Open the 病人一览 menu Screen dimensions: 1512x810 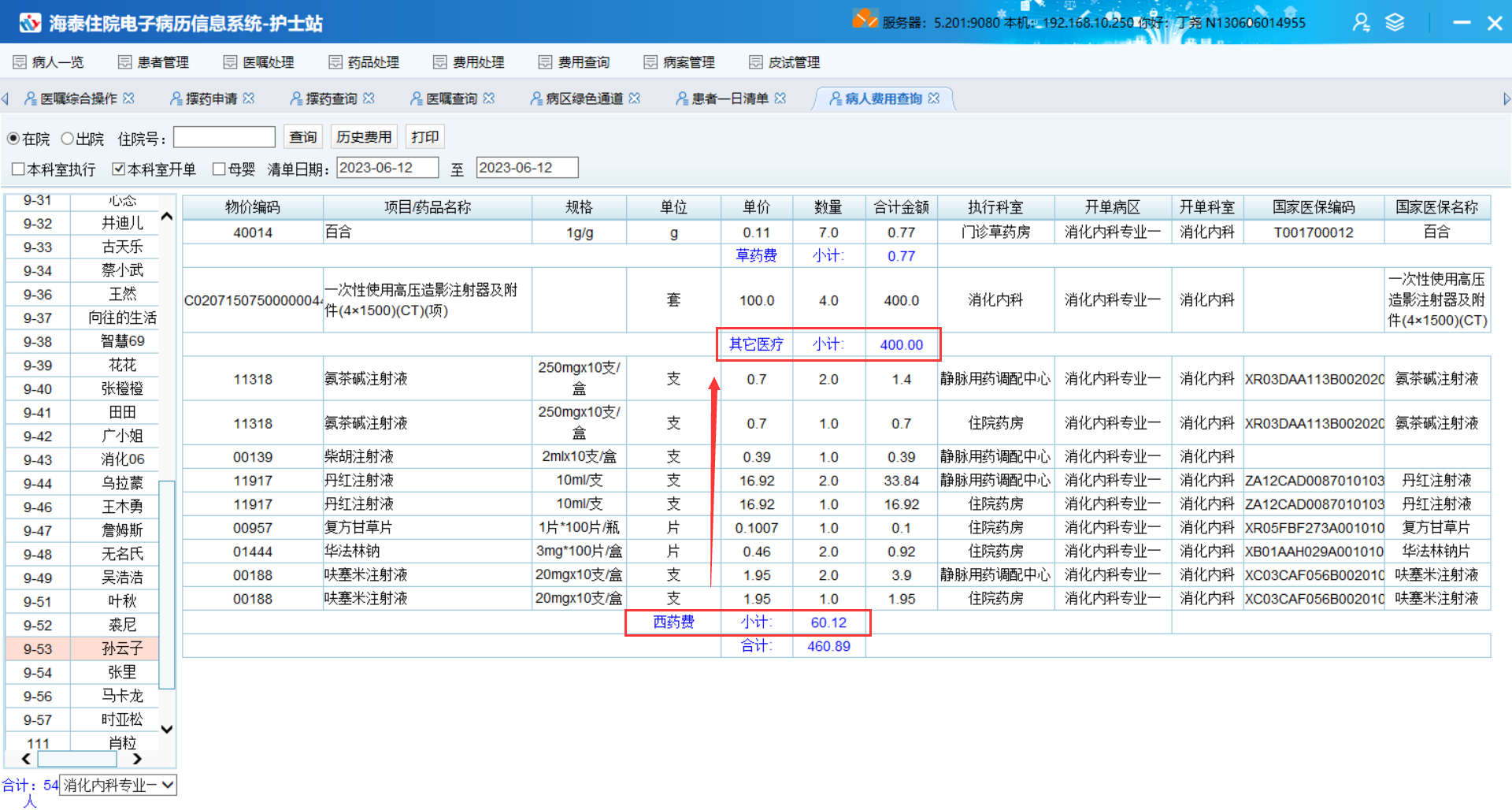click(x=48, y=62)
